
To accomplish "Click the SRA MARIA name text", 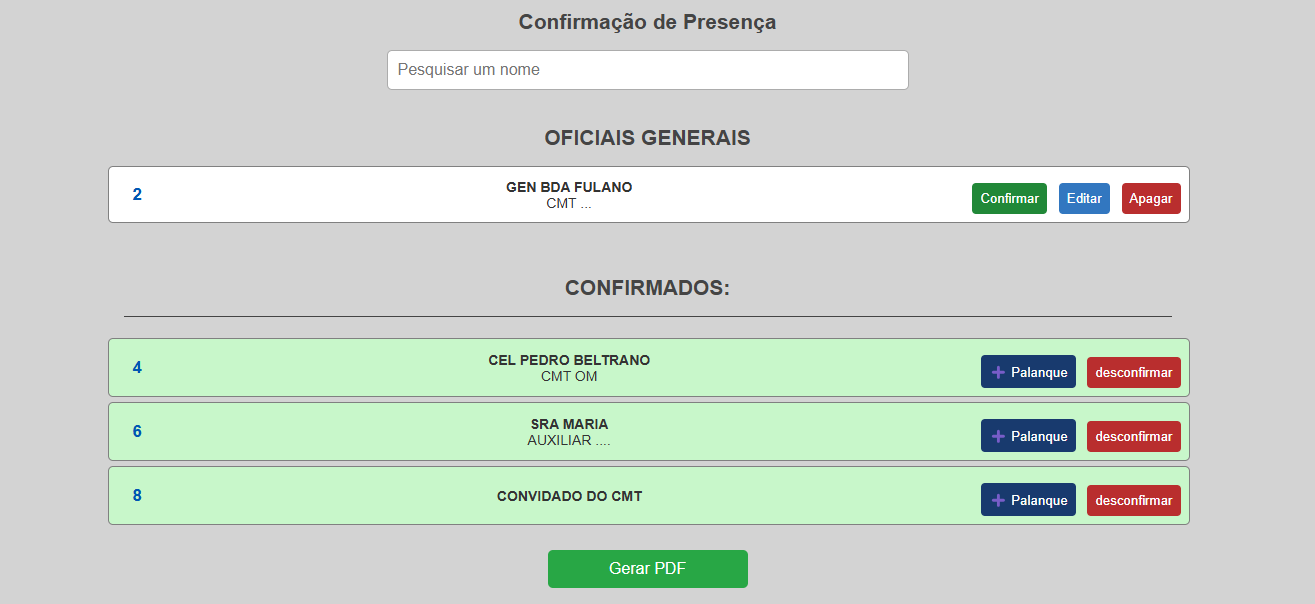I will click(x=569, y=424).
